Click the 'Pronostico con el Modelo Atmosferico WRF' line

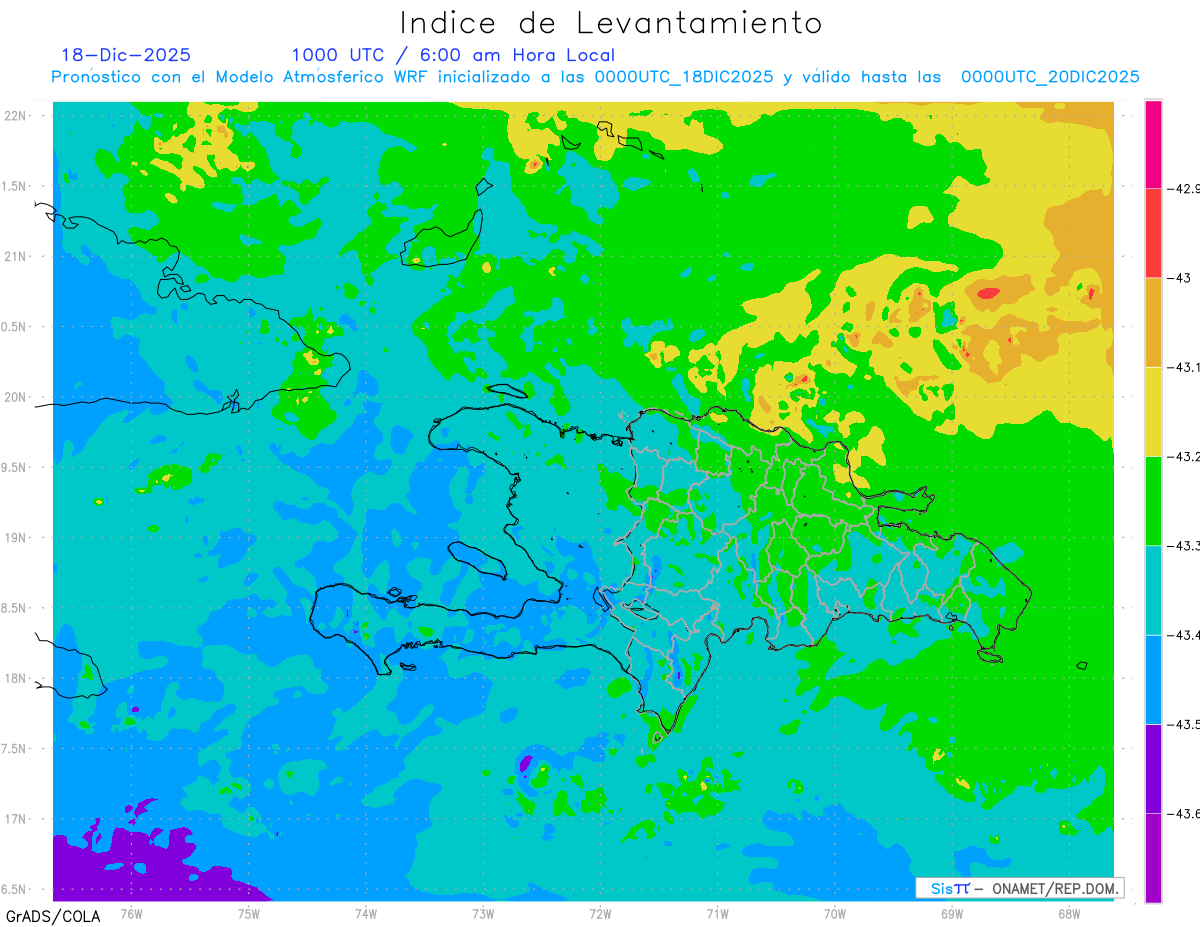click(x=596, y=77)
